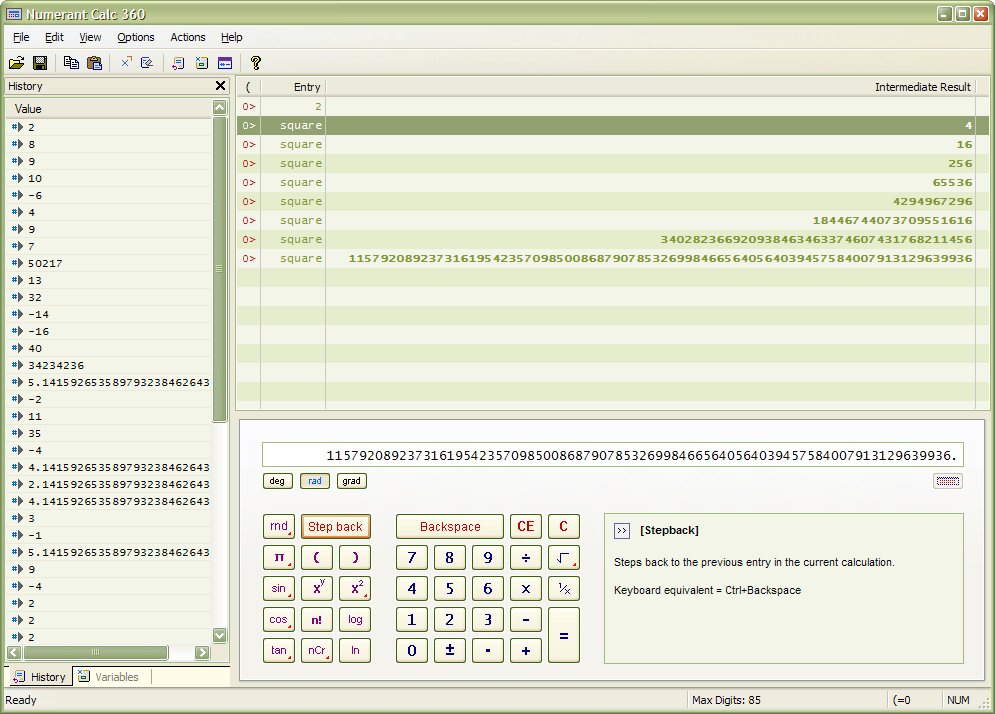Click the on-screen keyboard icon beside display
995x714 pixels.
(x=947, y=481)
